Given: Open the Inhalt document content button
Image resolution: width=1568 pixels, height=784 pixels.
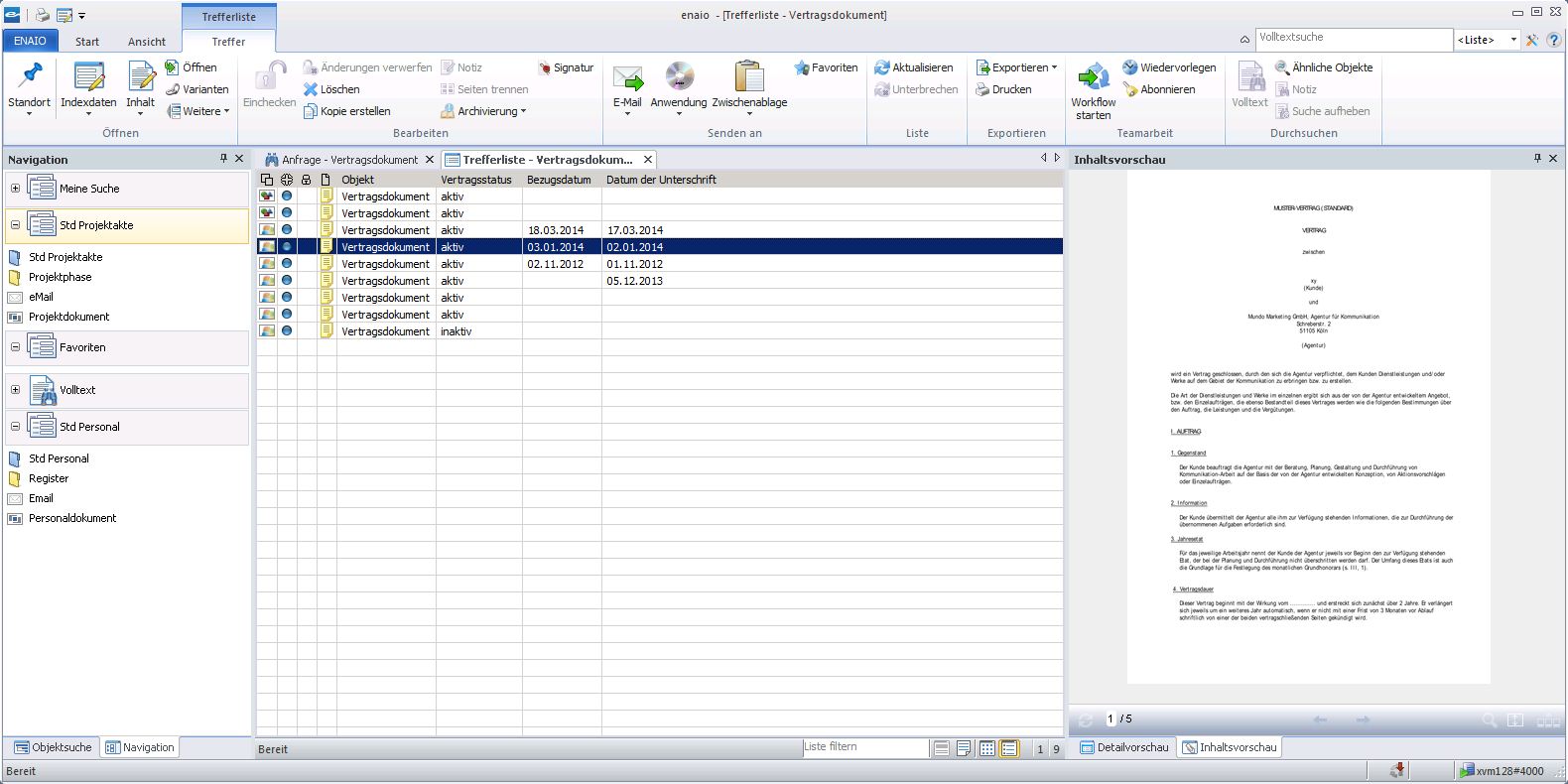Looking at the screenshot, I should tap(140, 87).
